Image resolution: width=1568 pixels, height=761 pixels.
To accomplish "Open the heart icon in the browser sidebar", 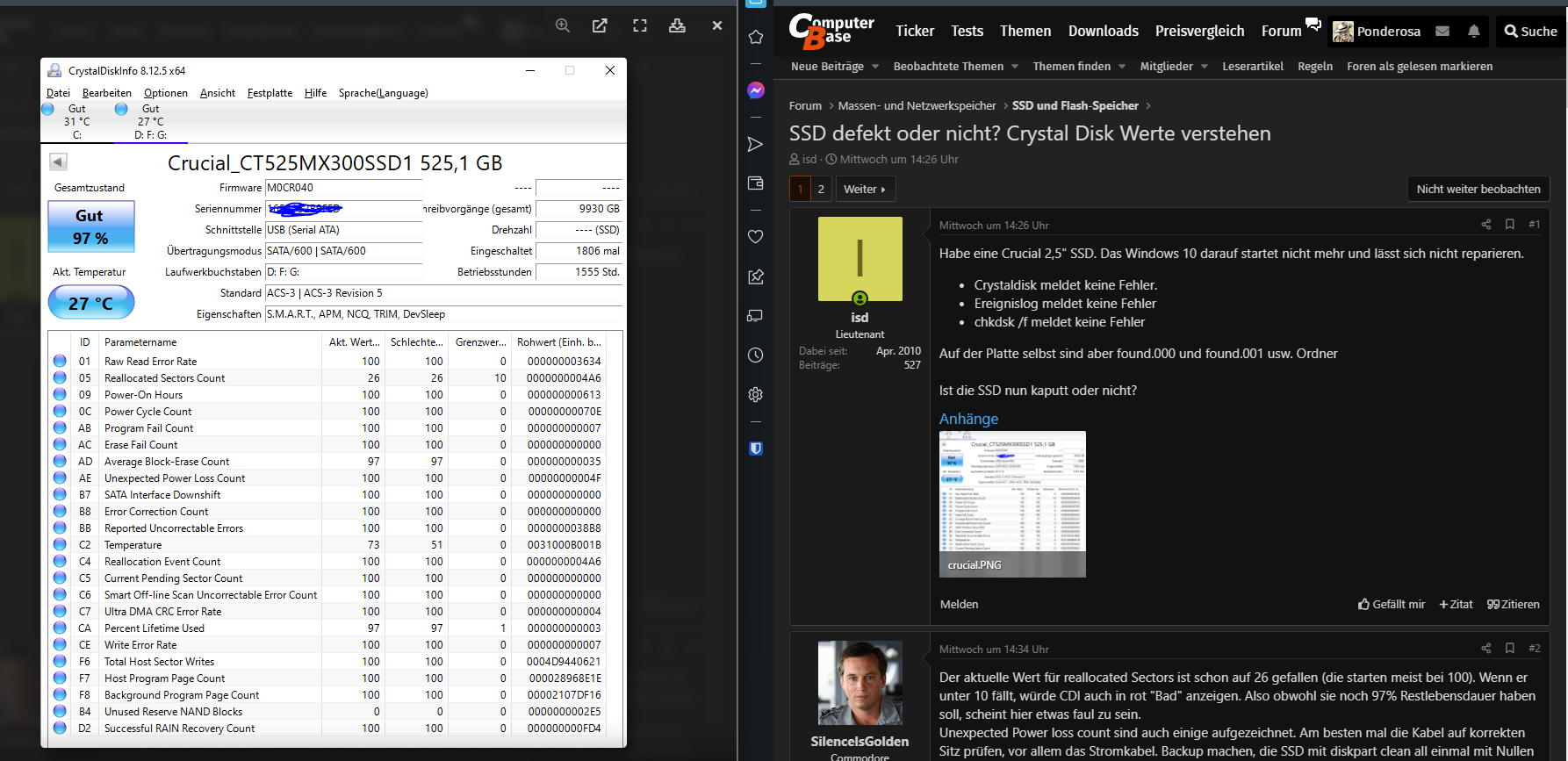I will [755, 237].
